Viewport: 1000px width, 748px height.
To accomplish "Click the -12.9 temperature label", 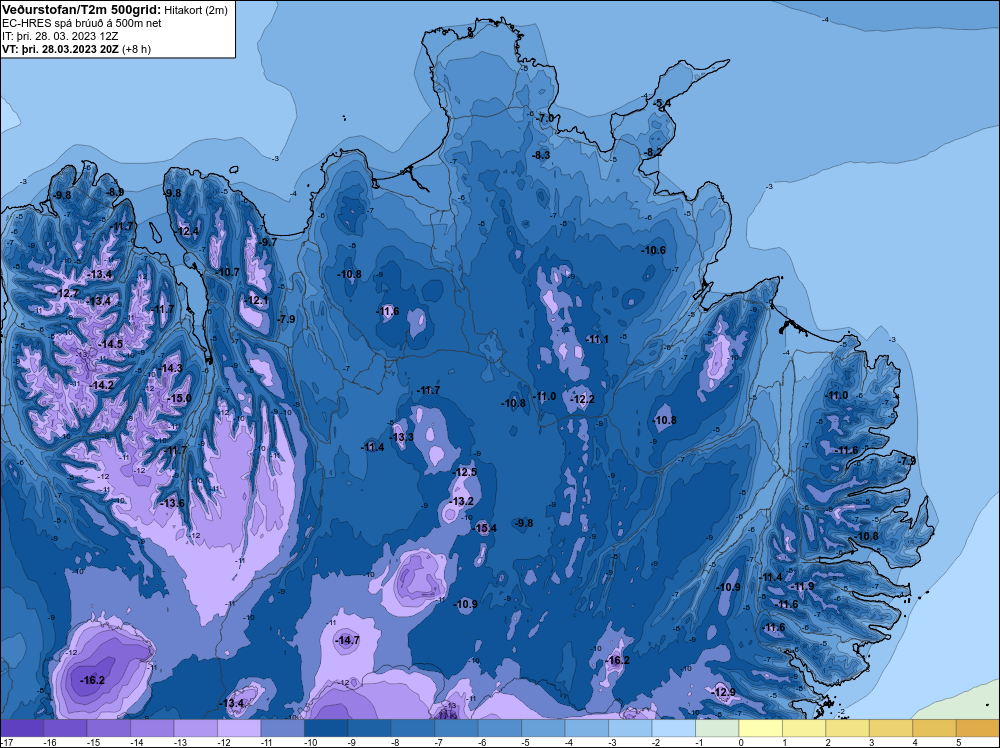I will point(724,692).
